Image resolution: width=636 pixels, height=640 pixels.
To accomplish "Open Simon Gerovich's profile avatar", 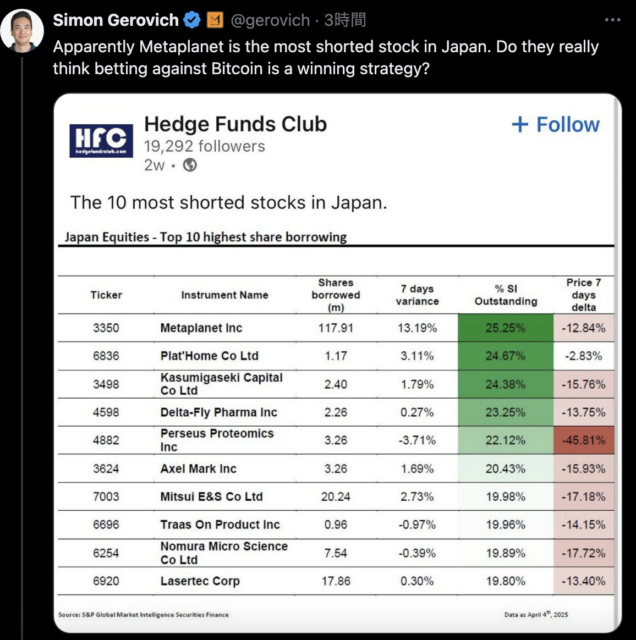I will [22, 31].
